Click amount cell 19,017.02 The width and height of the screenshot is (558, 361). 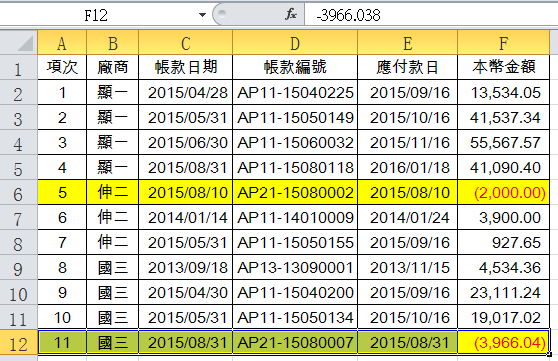tap(504, 318)
